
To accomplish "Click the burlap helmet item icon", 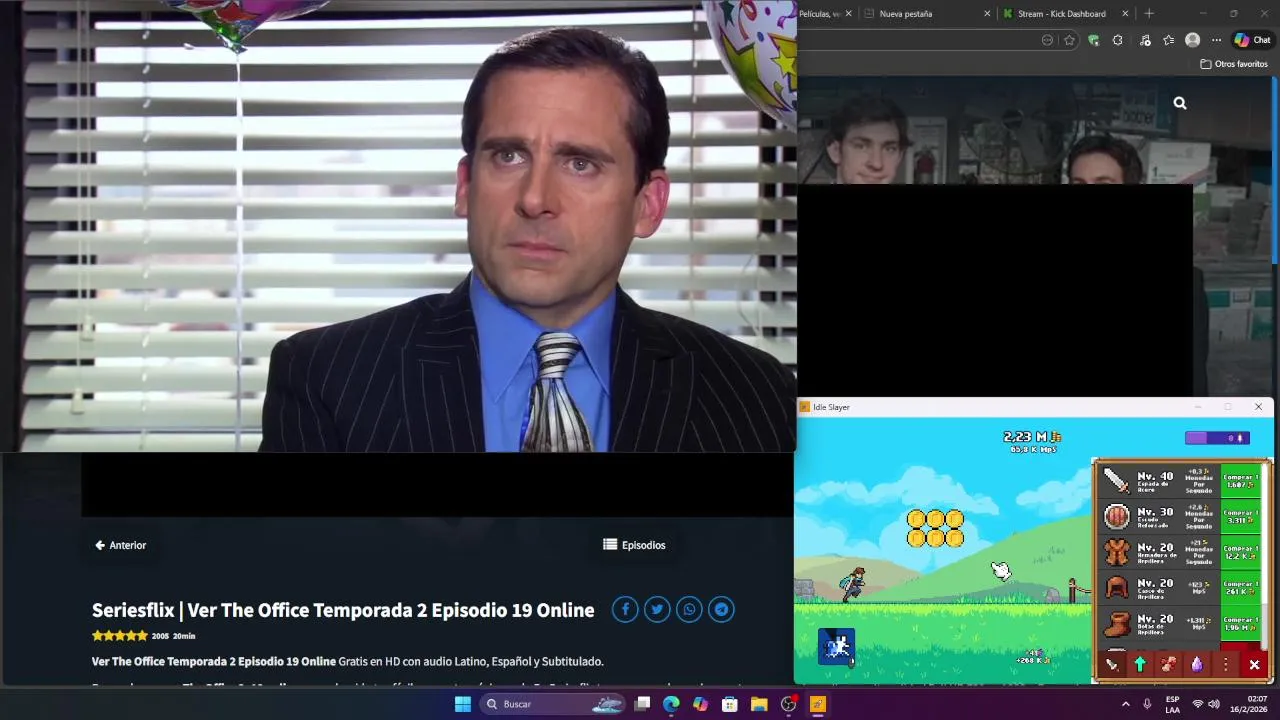I will pos(1116,588).
